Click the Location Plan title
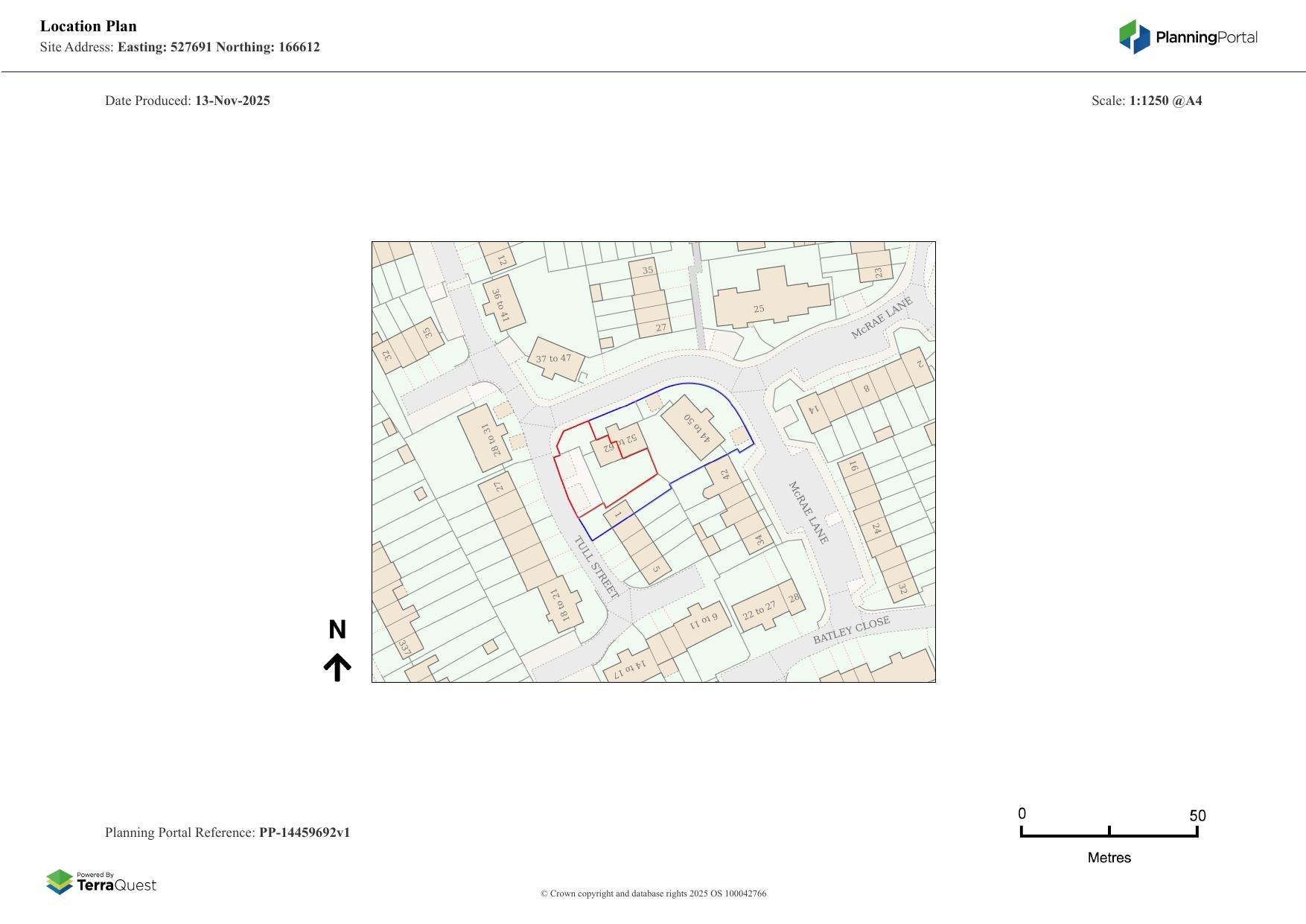Screen dimensions: 1306x924 [x=88, y=26]
